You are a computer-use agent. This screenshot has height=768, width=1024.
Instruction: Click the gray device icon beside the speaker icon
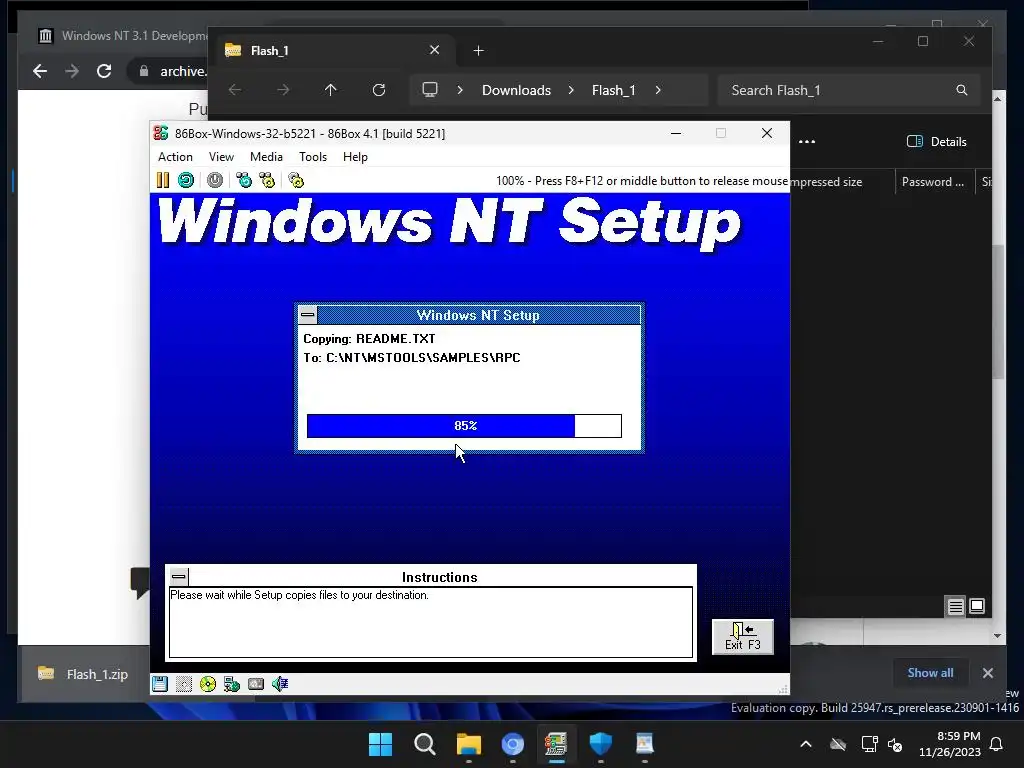[256, 684]
